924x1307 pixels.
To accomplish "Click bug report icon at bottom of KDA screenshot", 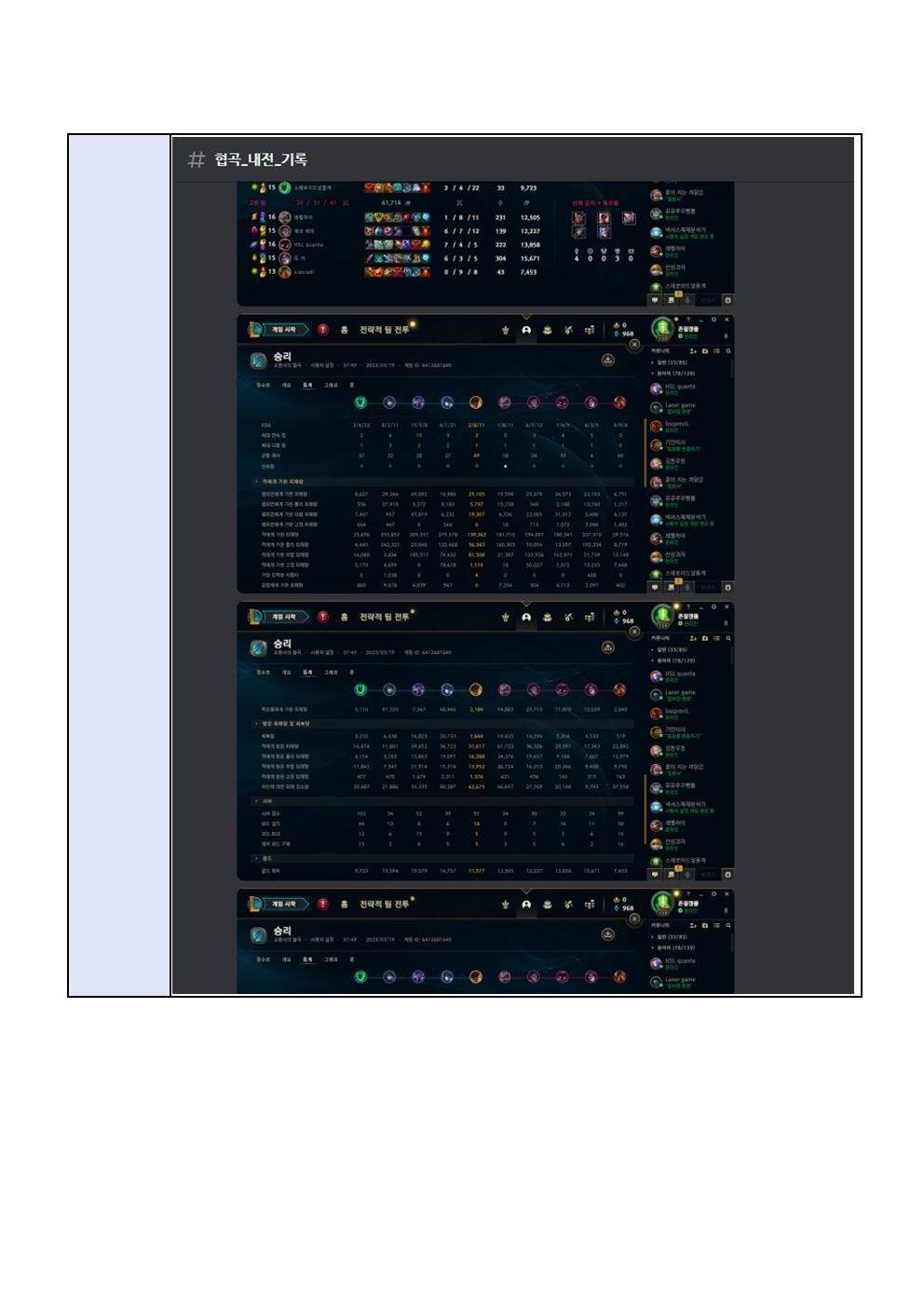I will coord(727,587).
